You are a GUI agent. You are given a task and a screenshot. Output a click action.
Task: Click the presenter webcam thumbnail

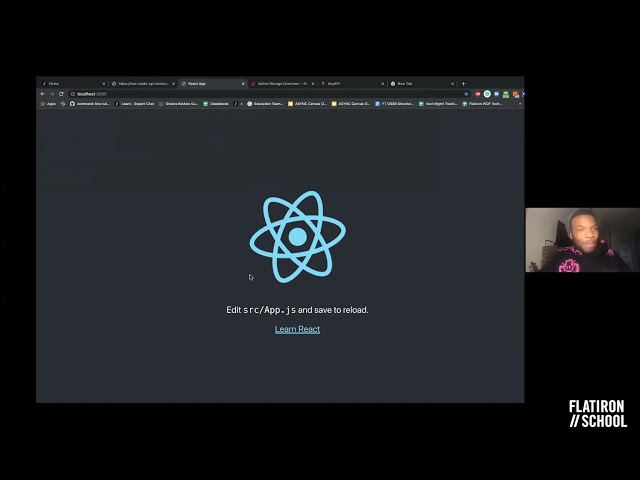582,240
